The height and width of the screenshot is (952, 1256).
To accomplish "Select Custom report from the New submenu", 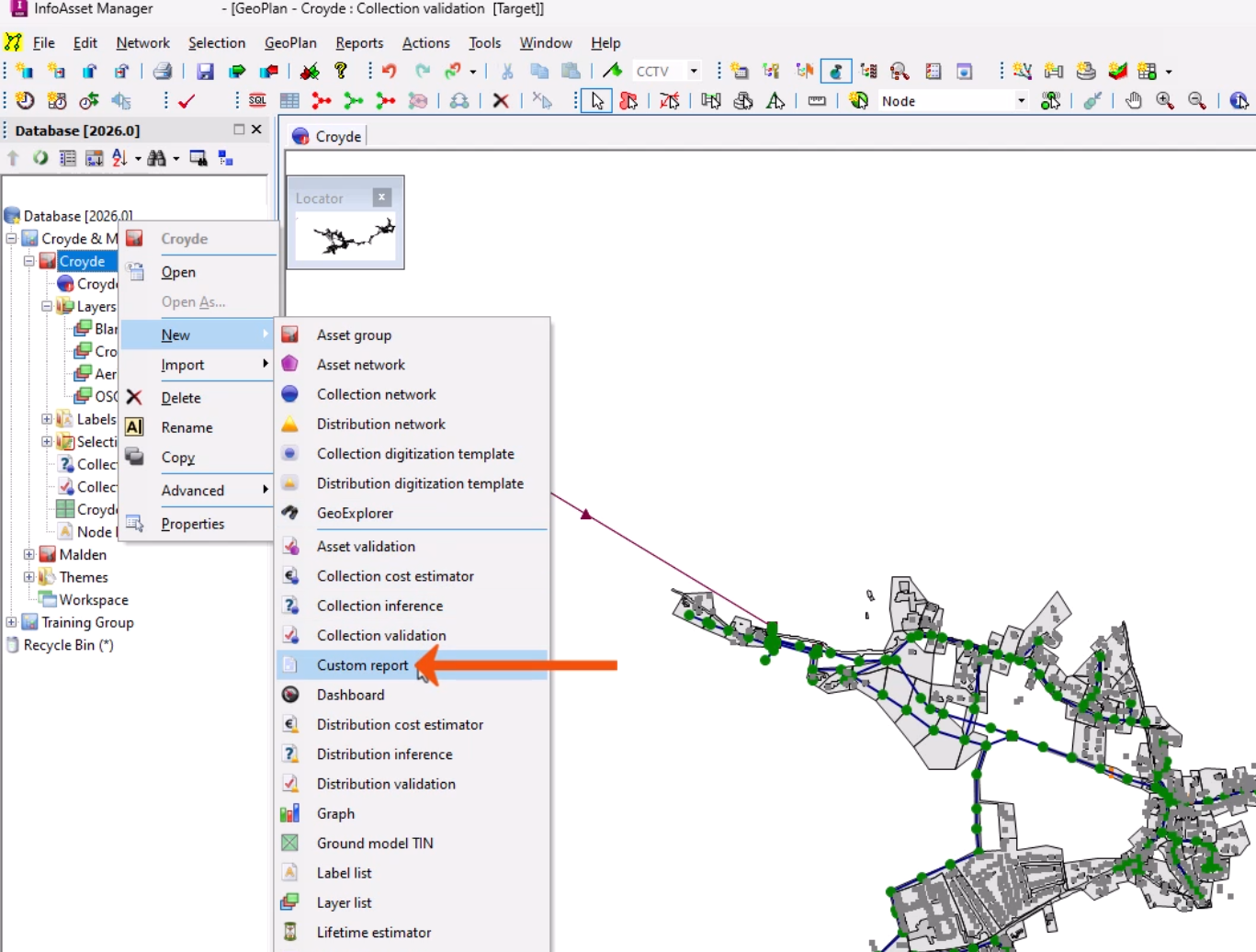I will [x=362, y=664].
